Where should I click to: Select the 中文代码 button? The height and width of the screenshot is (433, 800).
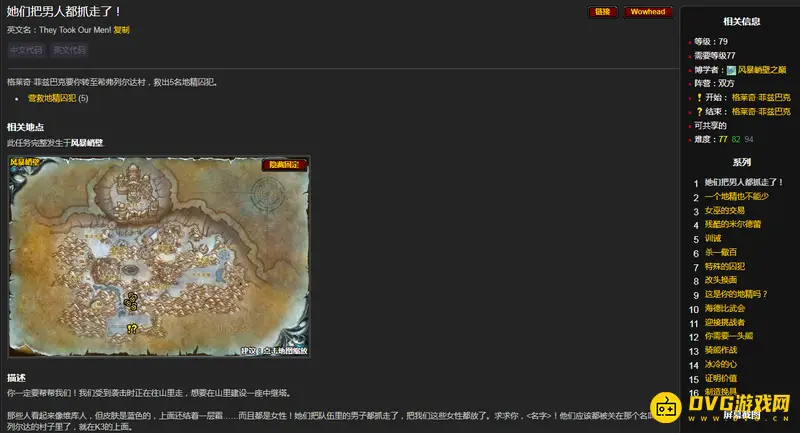coord(26,50)
